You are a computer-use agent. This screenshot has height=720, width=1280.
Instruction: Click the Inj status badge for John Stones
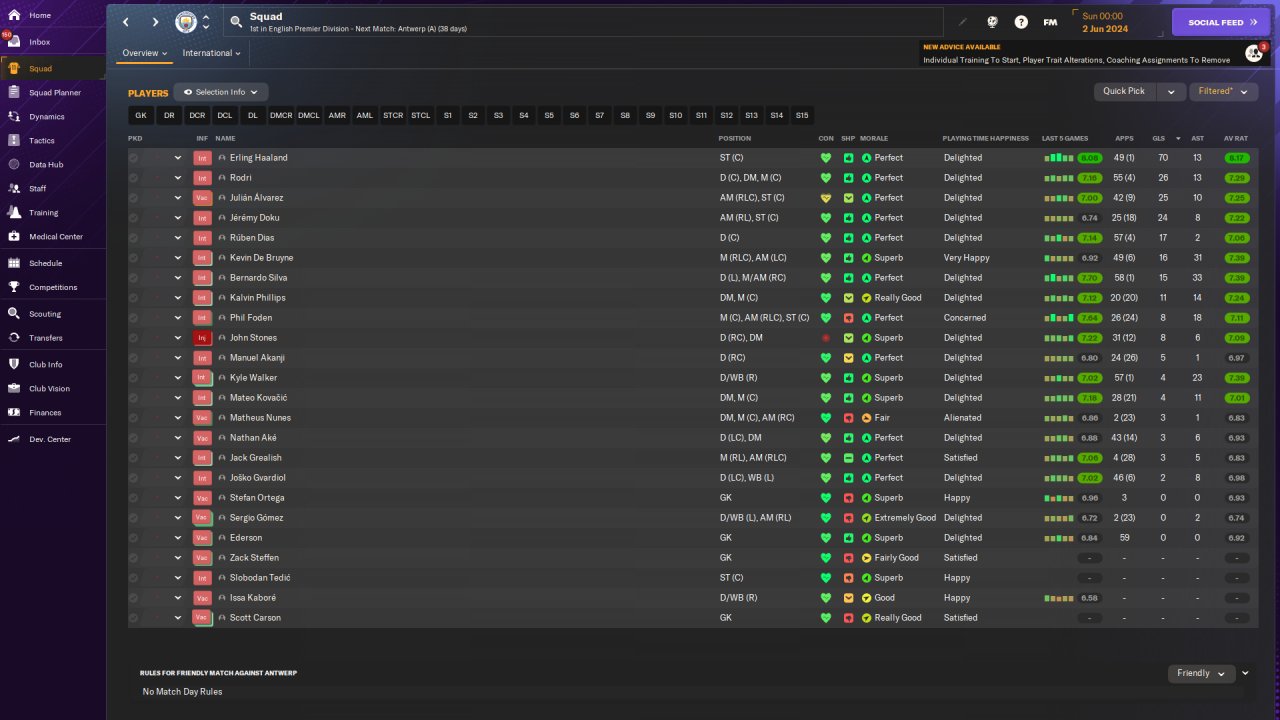coord(202,338)
